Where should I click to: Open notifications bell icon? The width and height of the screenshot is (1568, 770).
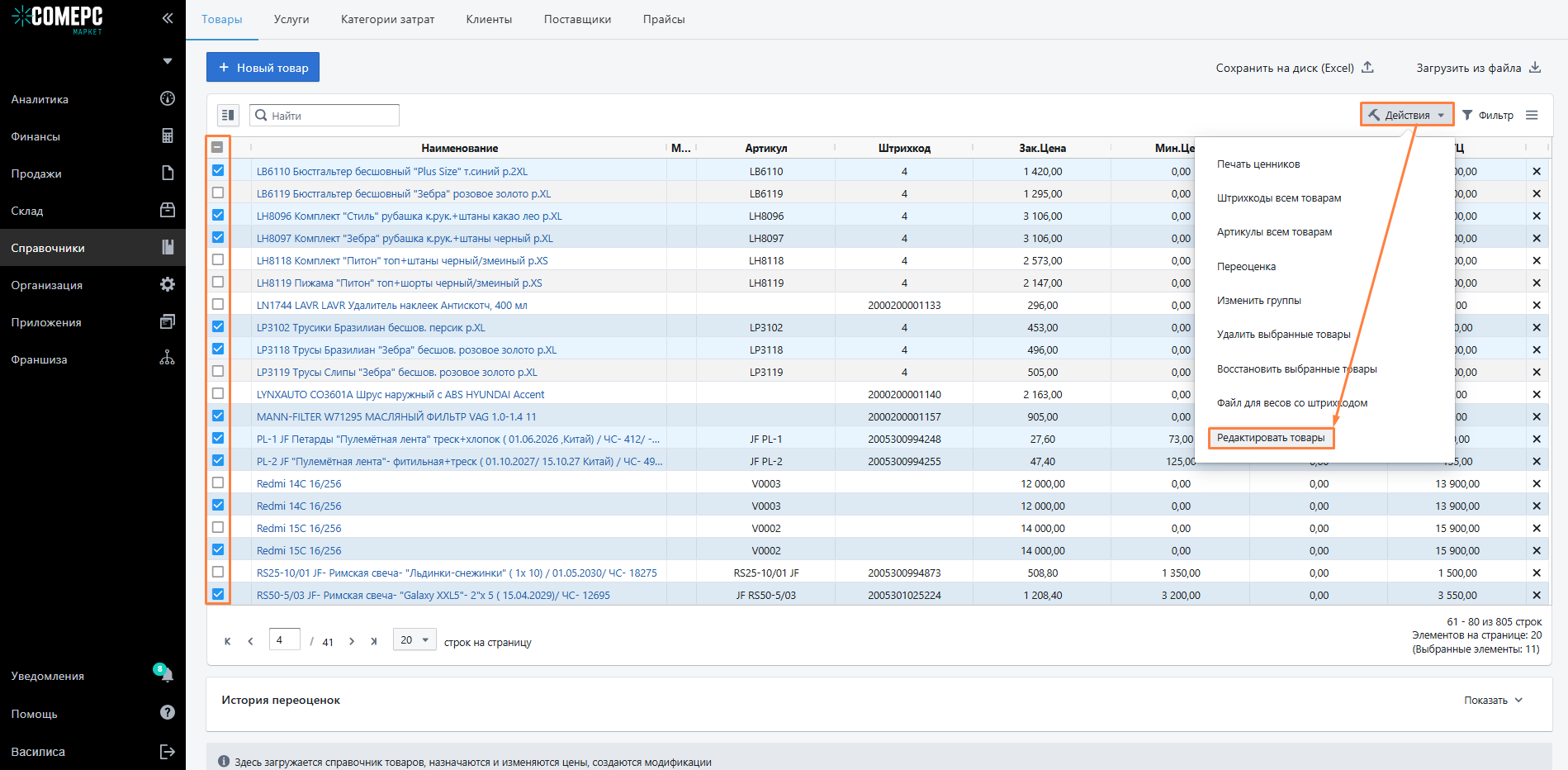click(167, 676)
